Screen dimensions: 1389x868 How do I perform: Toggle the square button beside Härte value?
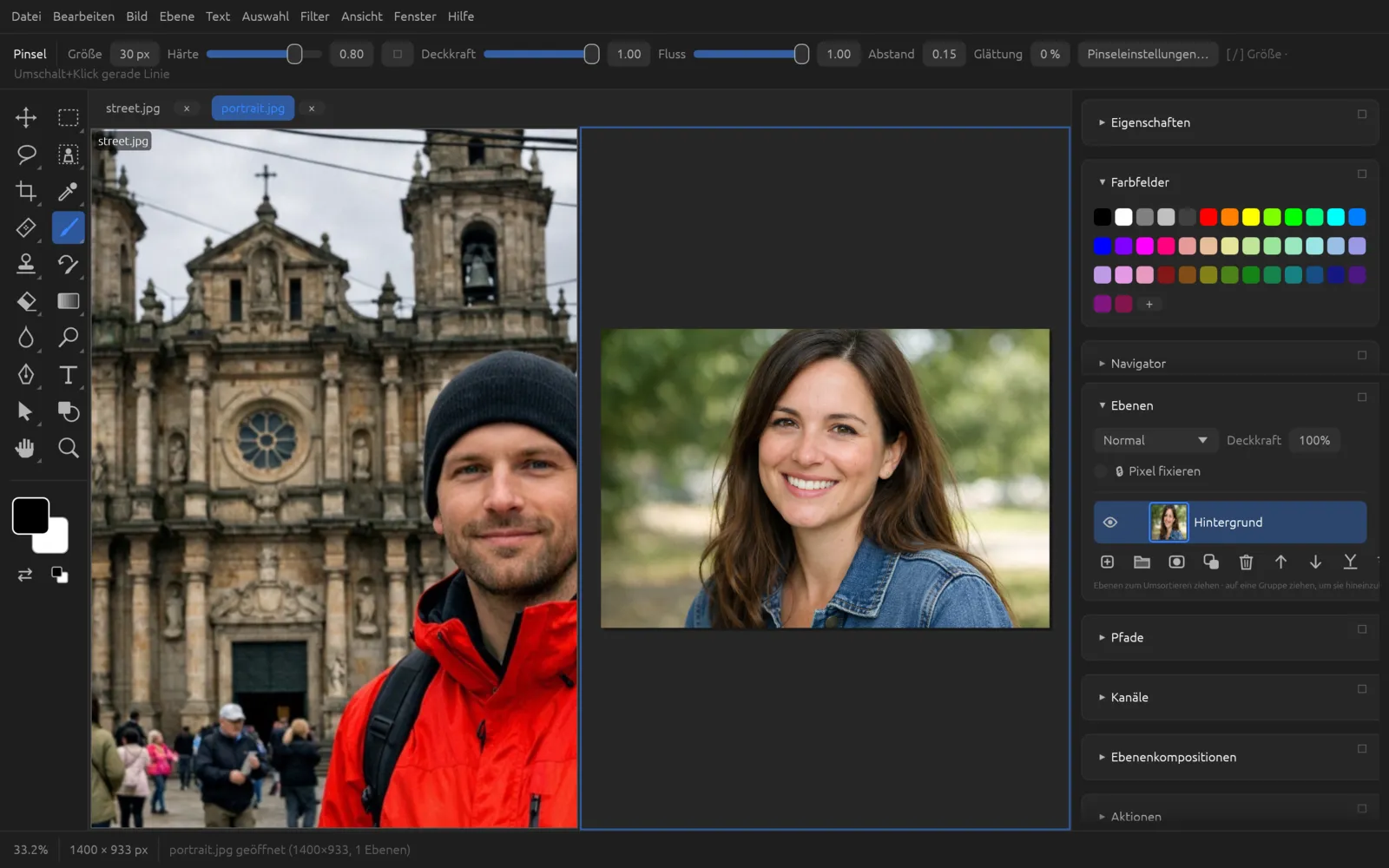[x=398, y=54]
